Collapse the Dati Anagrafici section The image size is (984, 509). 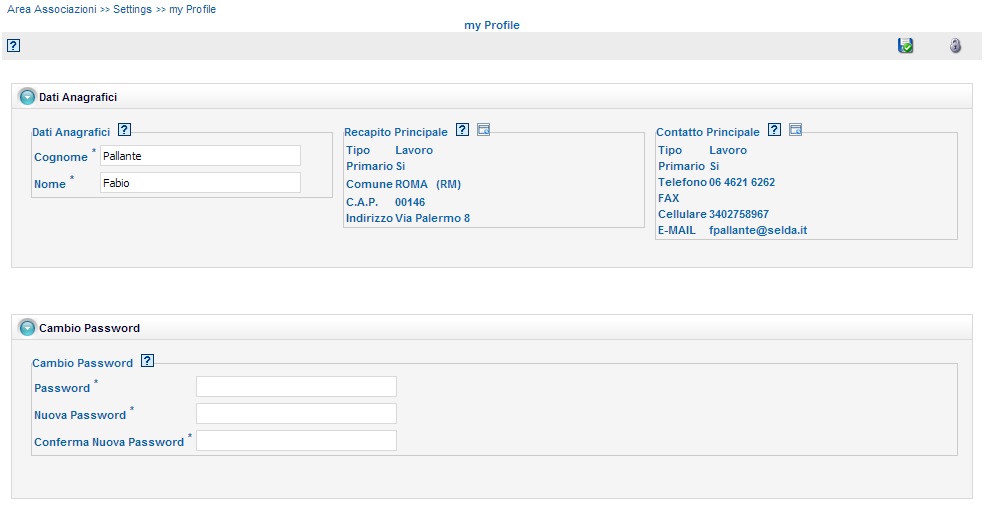coord(27,97)
